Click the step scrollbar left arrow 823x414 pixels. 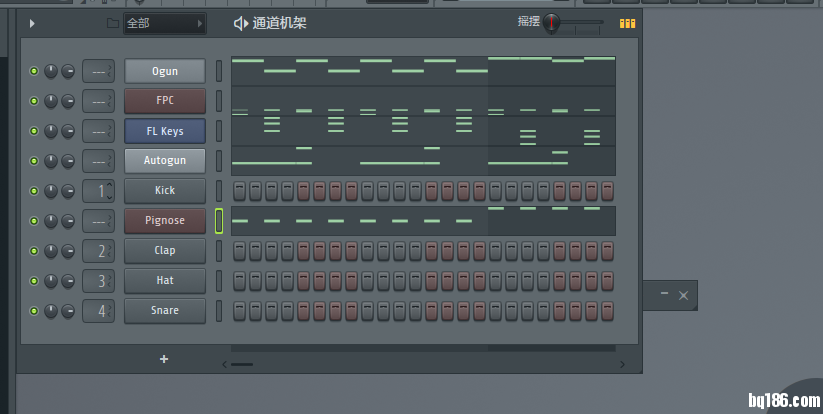[x=225, y=364]
